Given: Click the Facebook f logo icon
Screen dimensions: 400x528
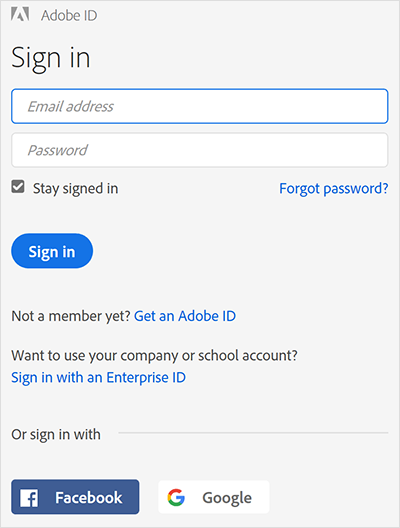Looking at the screenshot, I should 29,498.
